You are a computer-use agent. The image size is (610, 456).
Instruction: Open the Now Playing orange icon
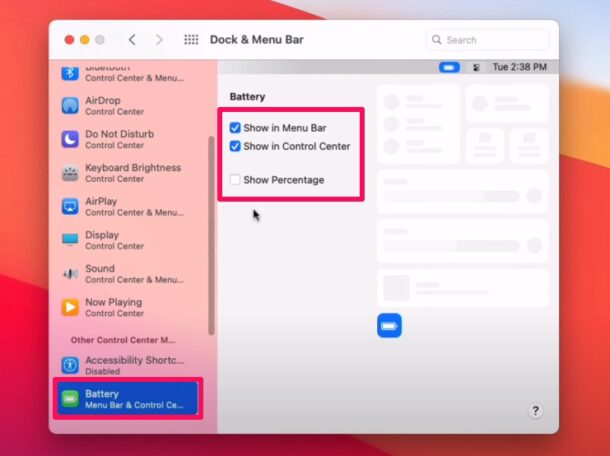coord(70,307)
